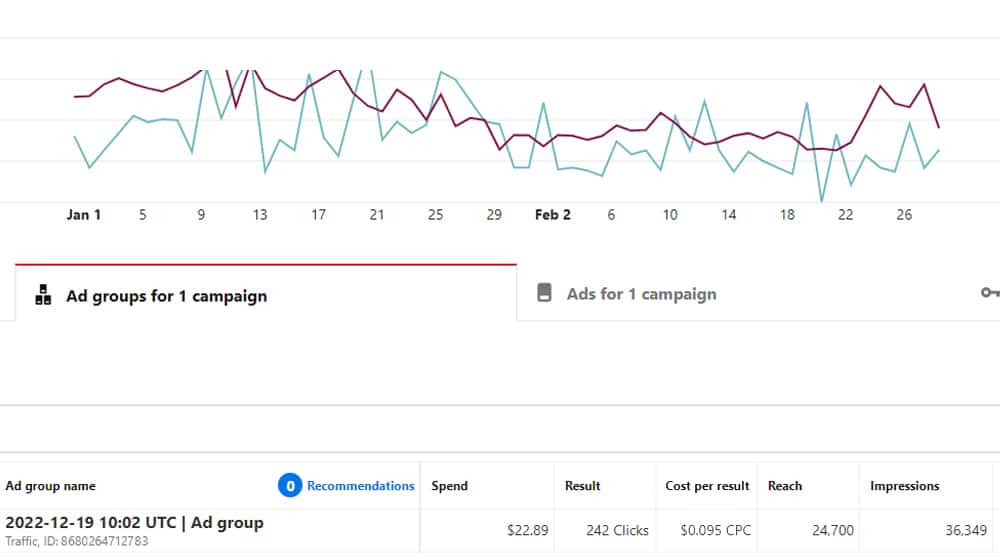
Task: Click the $22.89 spend value
Action: (527, 530)
